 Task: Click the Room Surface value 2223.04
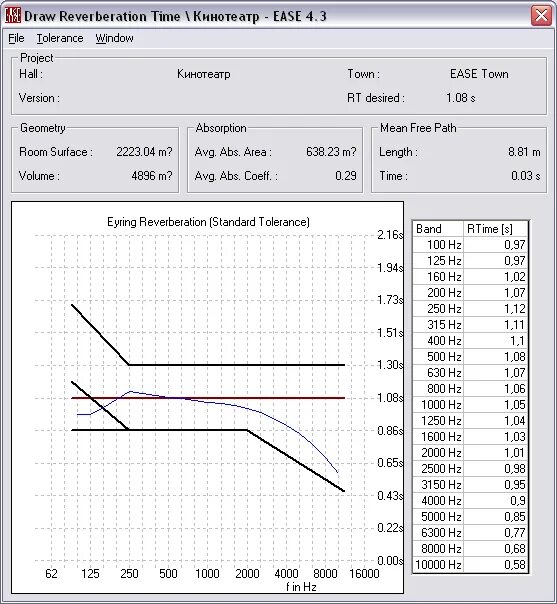click(144, 152)
